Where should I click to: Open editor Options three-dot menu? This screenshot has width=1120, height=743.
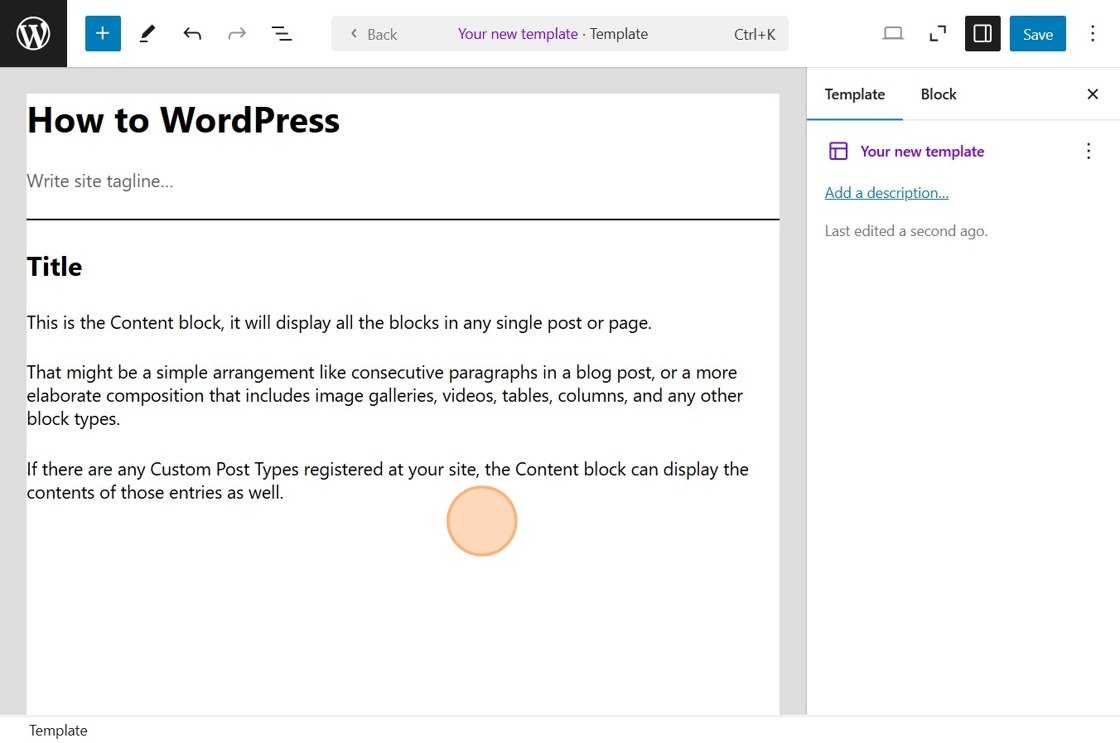(x=1093, y=34)
